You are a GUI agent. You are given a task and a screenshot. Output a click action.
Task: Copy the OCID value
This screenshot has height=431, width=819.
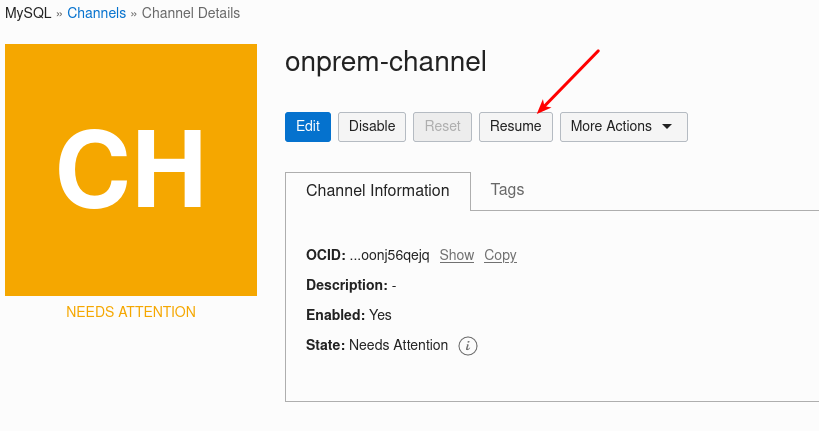pyautogui.click(x=500, y=255)
